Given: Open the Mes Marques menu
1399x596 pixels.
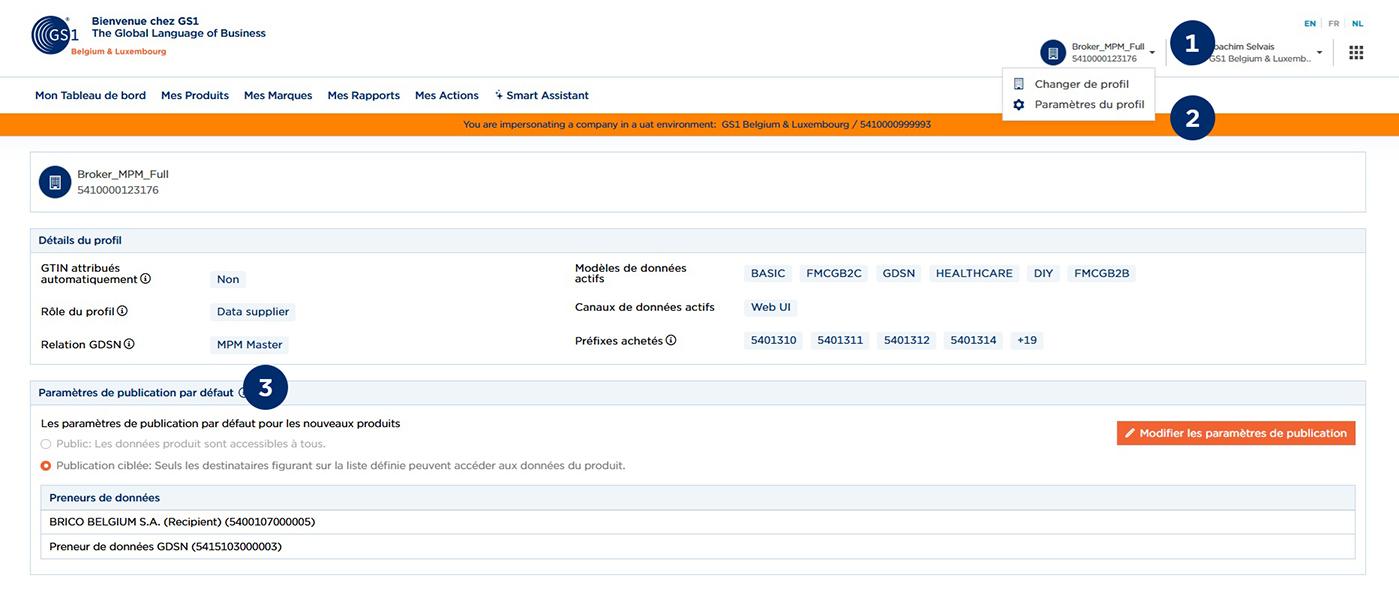Looking at the screenshot, I should click(x=278, y=95).
